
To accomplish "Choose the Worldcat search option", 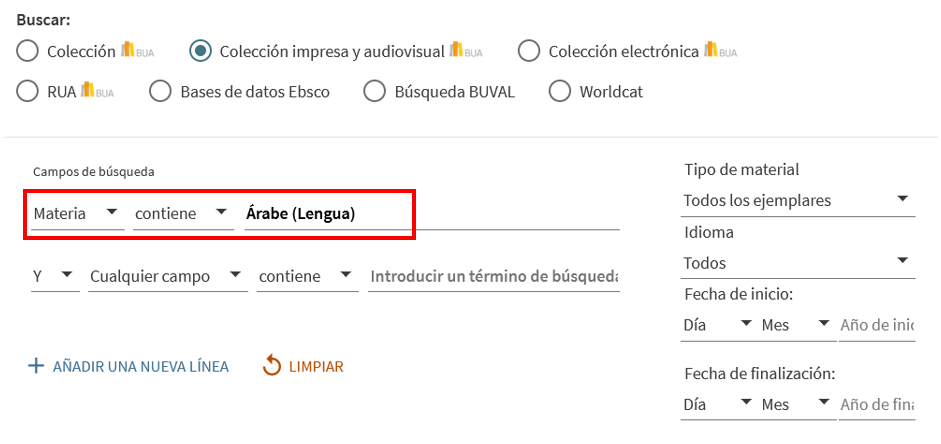I will coord(560,92).
